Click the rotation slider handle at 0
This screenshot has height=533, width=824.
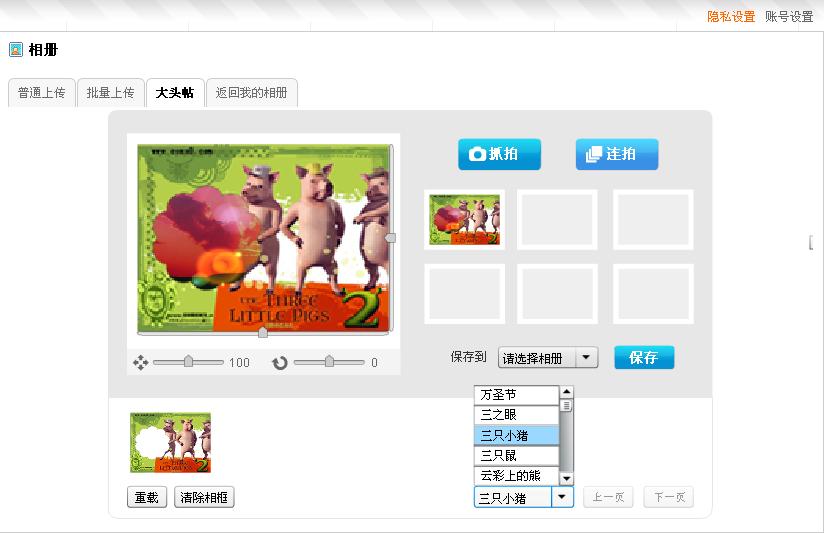click(x=329, y=361)
